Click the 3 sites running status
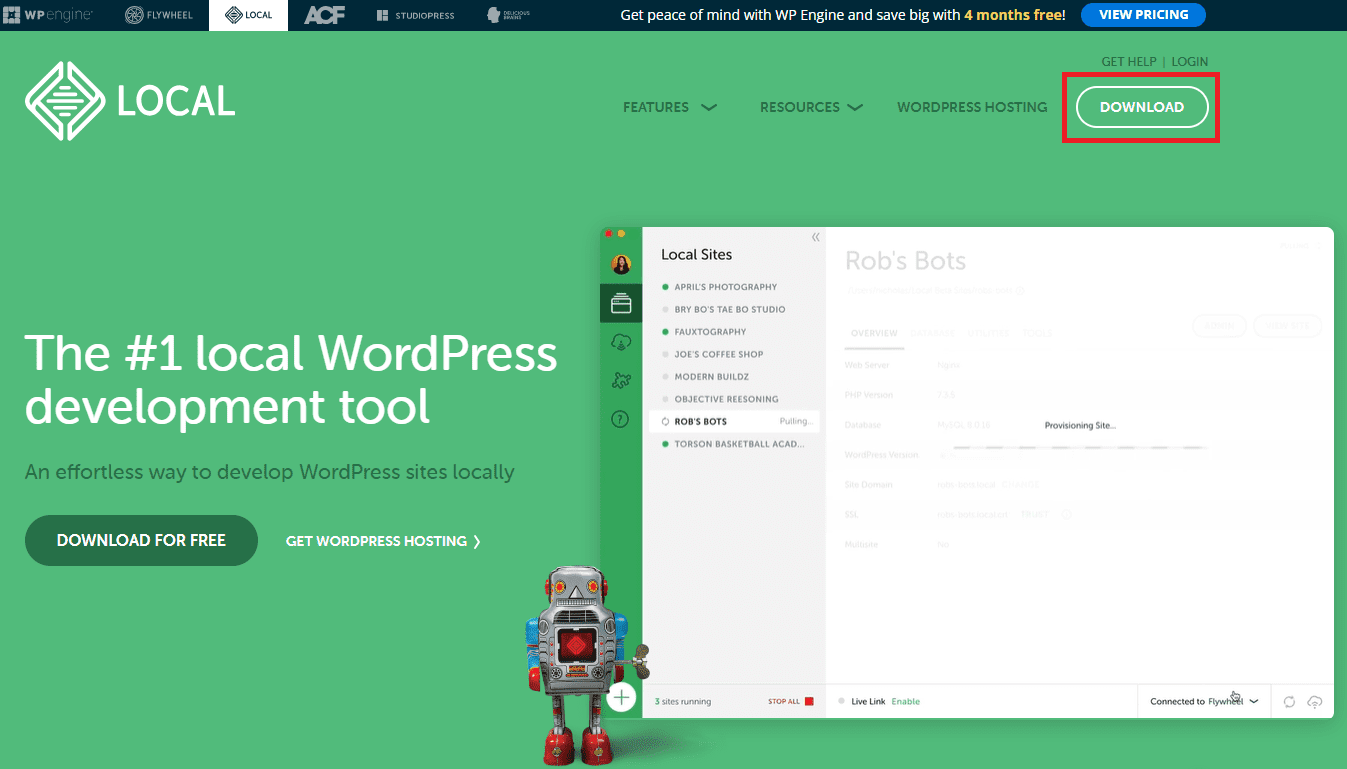Screen dimensions: 1347x769 point(683,702)
